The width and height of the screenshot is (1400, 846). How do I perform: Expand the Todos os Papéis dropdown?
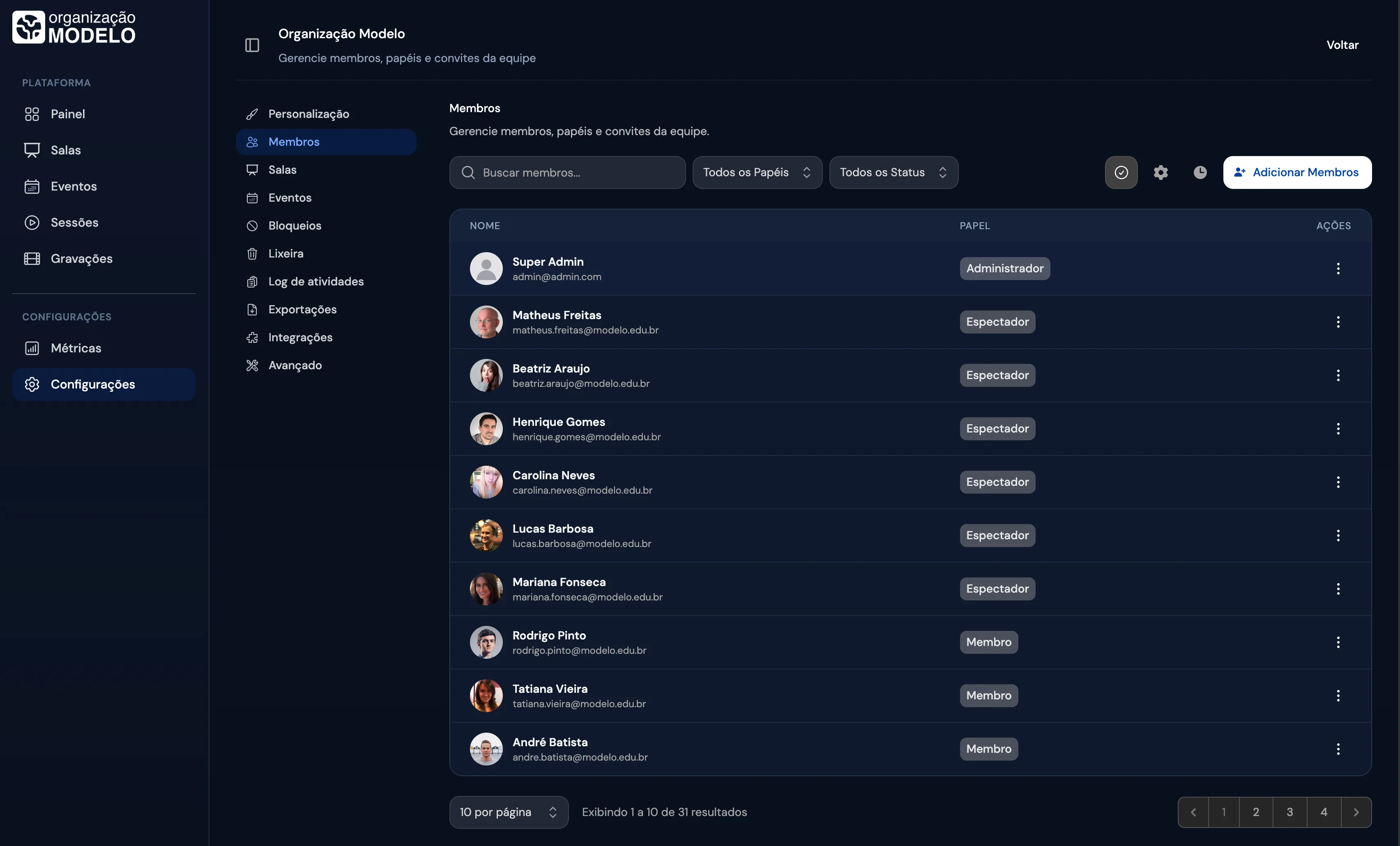click(x=756, y=172)
